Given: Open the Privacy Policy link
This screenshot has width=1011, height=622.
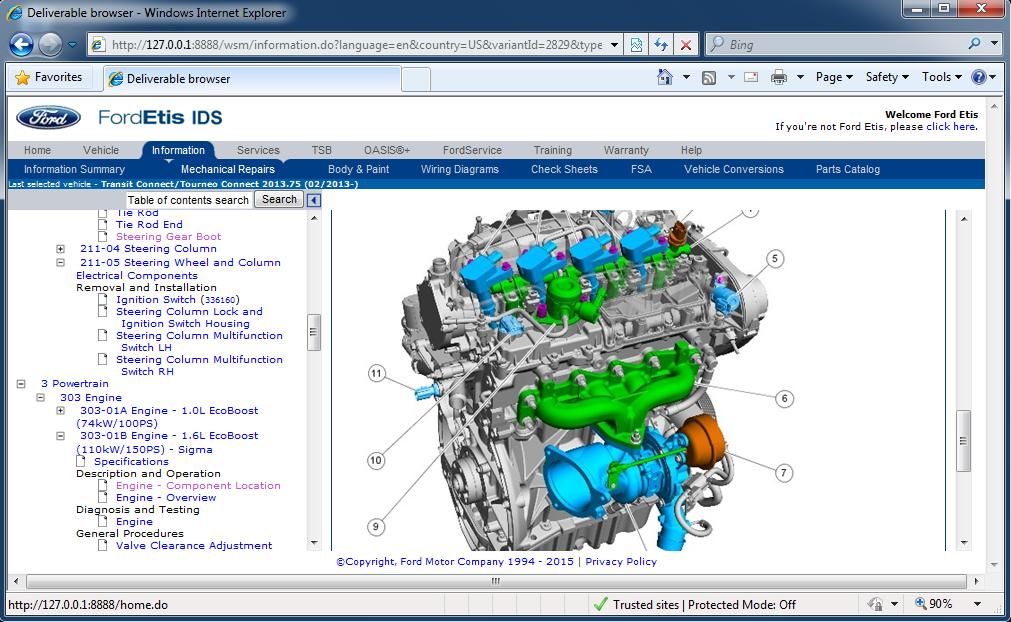Looking at the screenshot, I should (621, 561).
